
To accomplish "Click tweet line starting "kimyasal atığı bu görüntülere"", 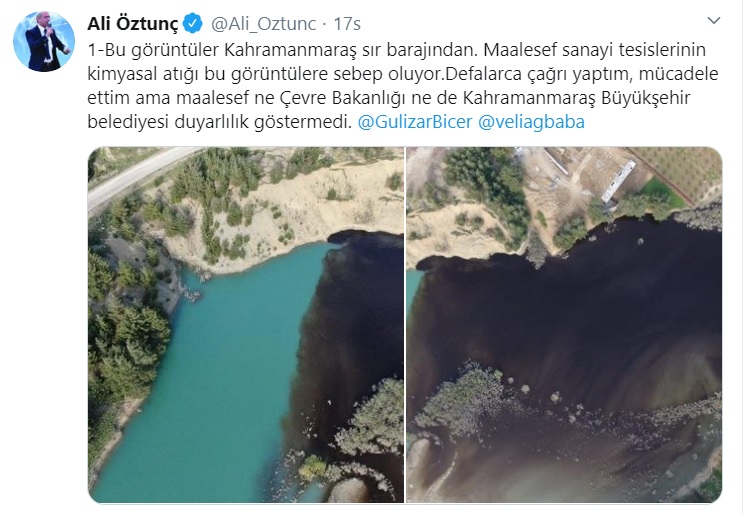I will click(403, 74).
